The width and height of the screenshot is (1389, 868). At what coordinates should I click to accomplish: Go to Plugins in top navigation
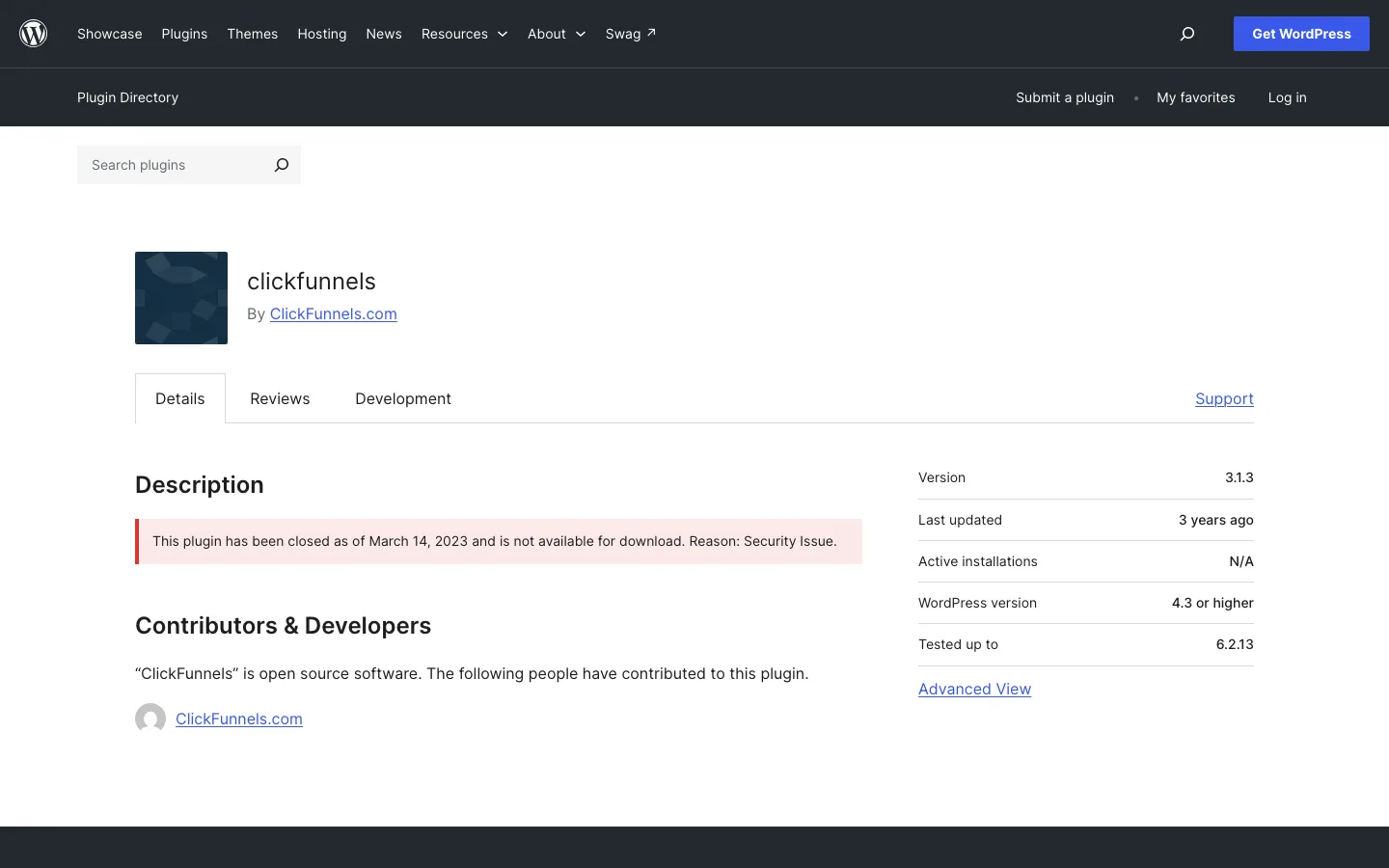pos(184,34)
